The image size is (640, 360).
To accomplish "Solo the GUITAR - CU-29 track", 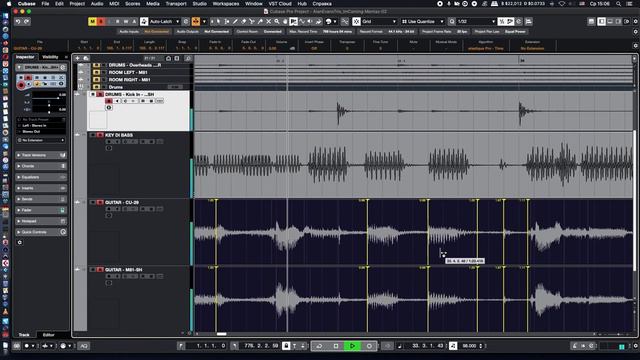I will tap(100, 202).
